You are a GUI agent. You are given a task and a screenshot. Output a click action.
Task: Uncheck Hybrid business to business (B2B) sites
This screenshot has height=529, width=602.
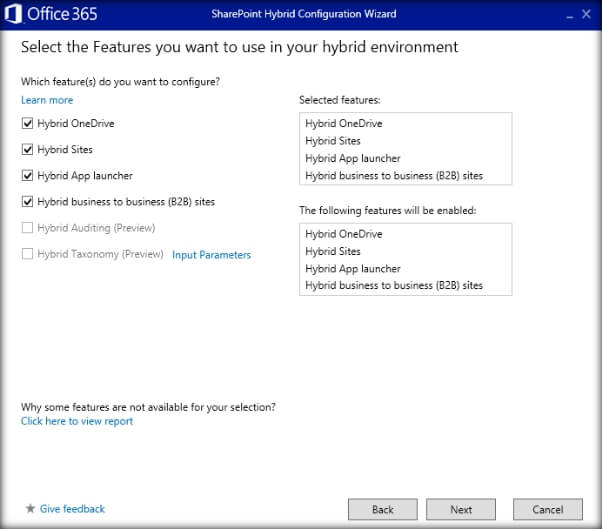pos(27,202)
